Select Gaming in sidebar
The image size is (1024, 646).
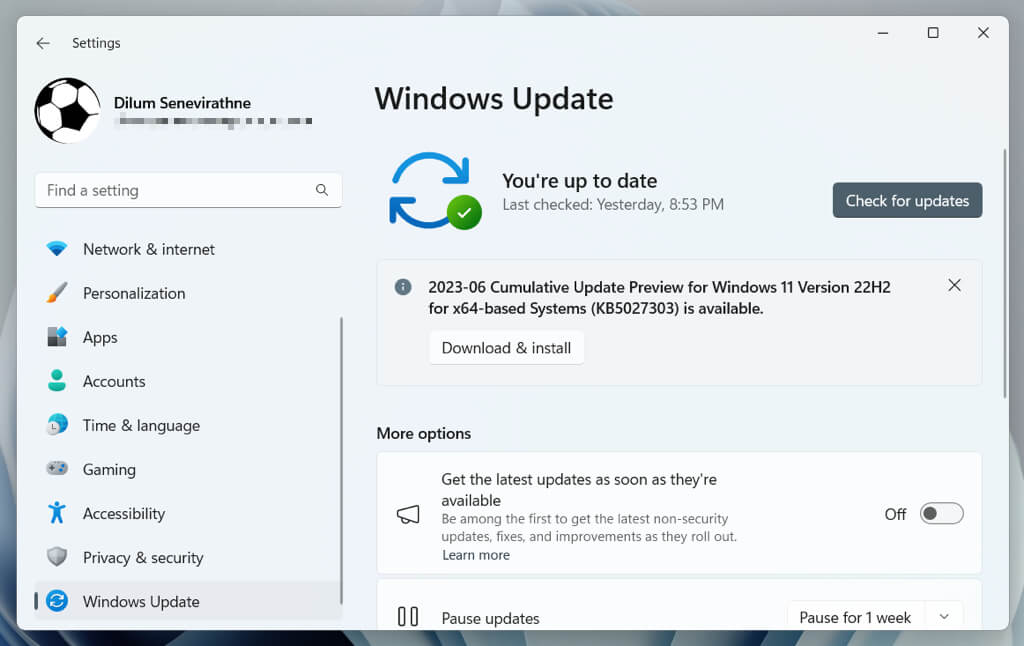[188, 469]
